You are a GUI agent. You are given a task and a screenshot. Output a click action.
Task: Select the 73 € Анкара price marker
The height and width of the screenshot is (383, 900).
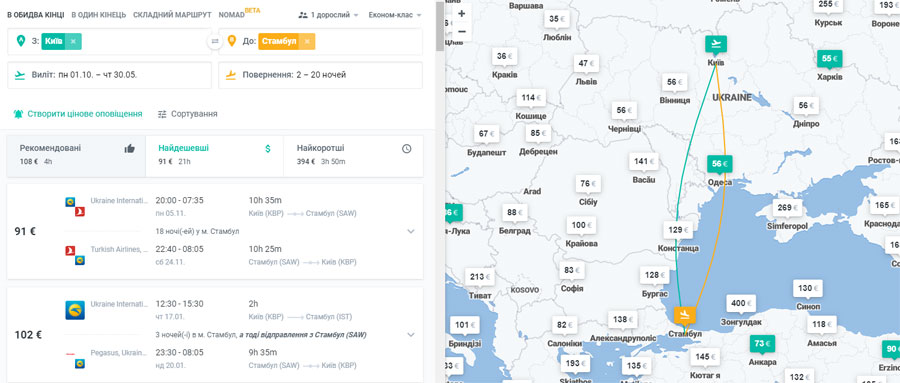click(762, 344)
